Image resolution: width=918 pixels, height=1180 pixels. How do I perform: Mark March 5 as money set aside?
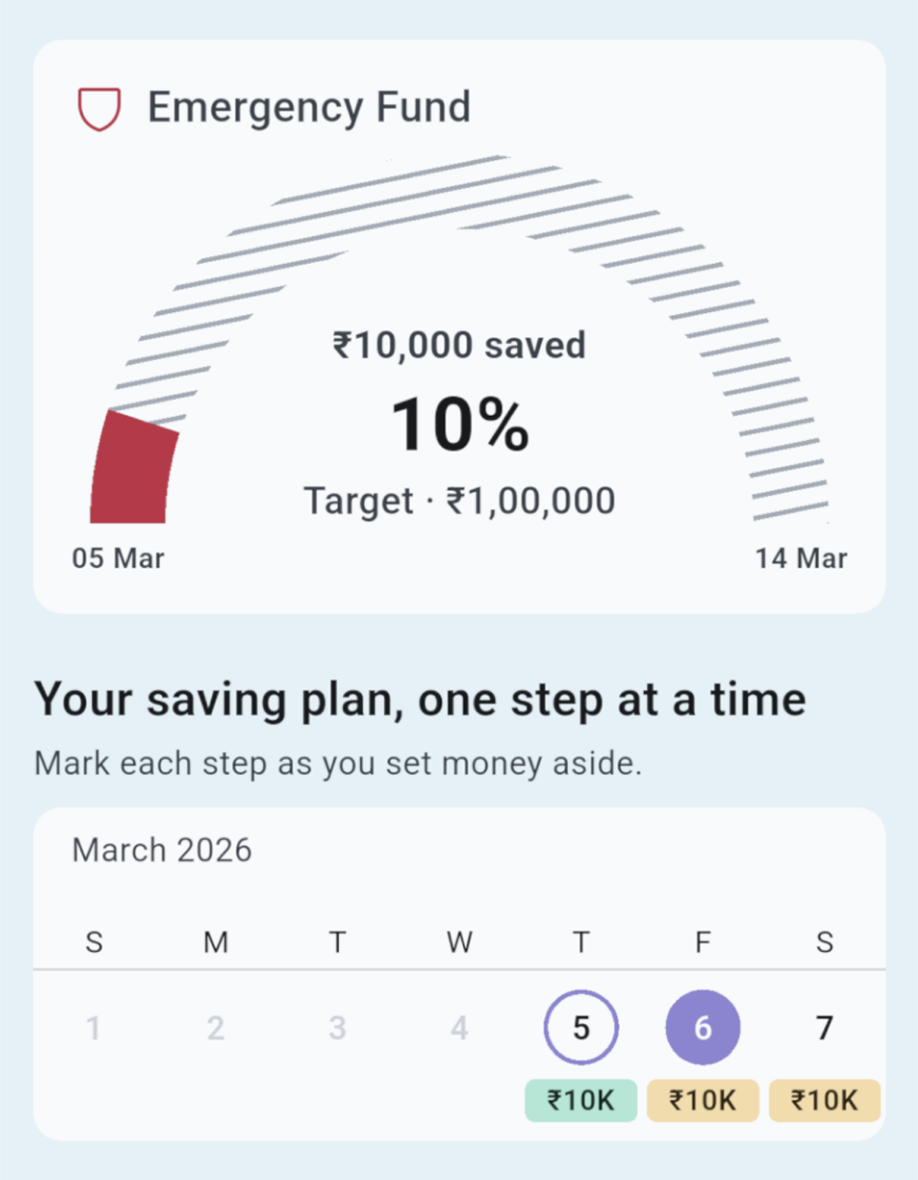click(x=581, y=1027)
